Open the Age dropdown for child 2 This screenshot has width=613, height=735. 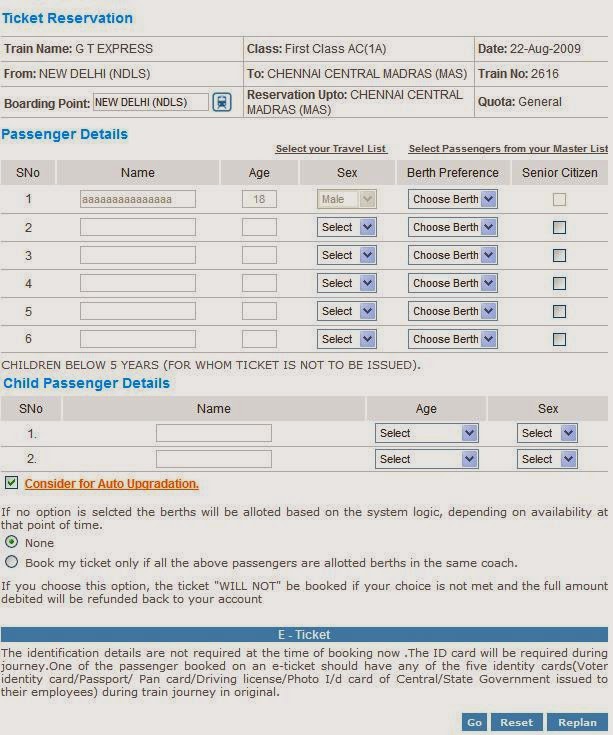pos(426,459)
